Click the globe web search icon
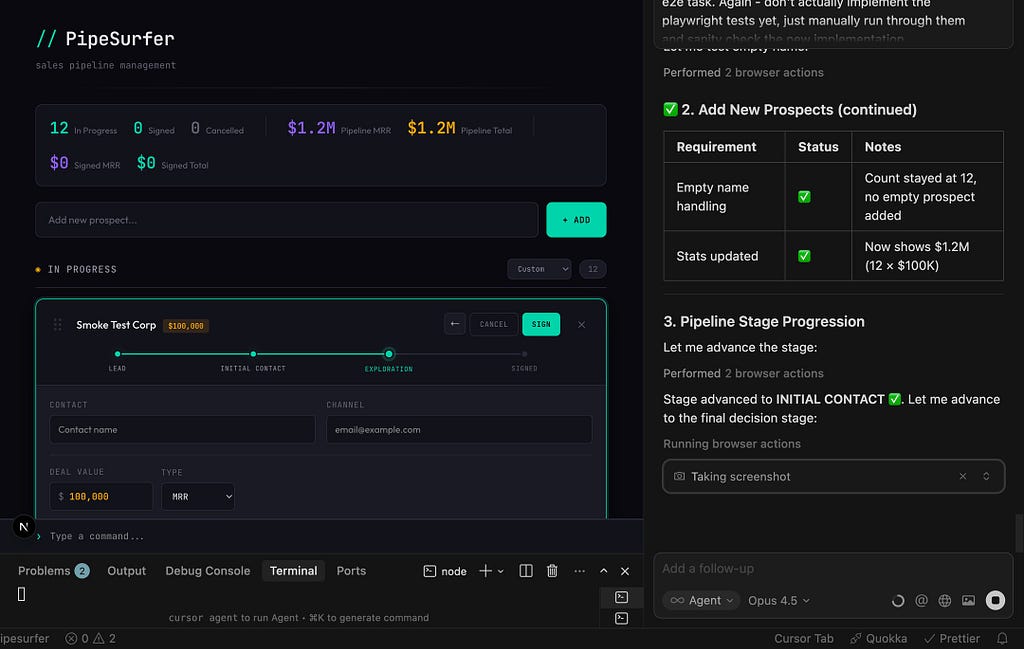1024x649 pixels. point(945,600)
